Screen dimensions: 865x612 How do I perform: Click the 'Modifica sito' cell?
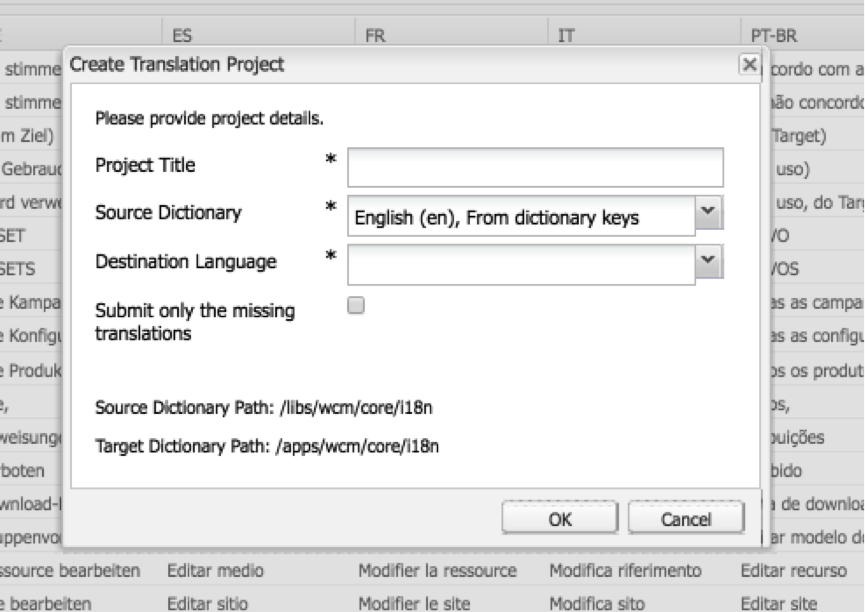pos(597,603)
